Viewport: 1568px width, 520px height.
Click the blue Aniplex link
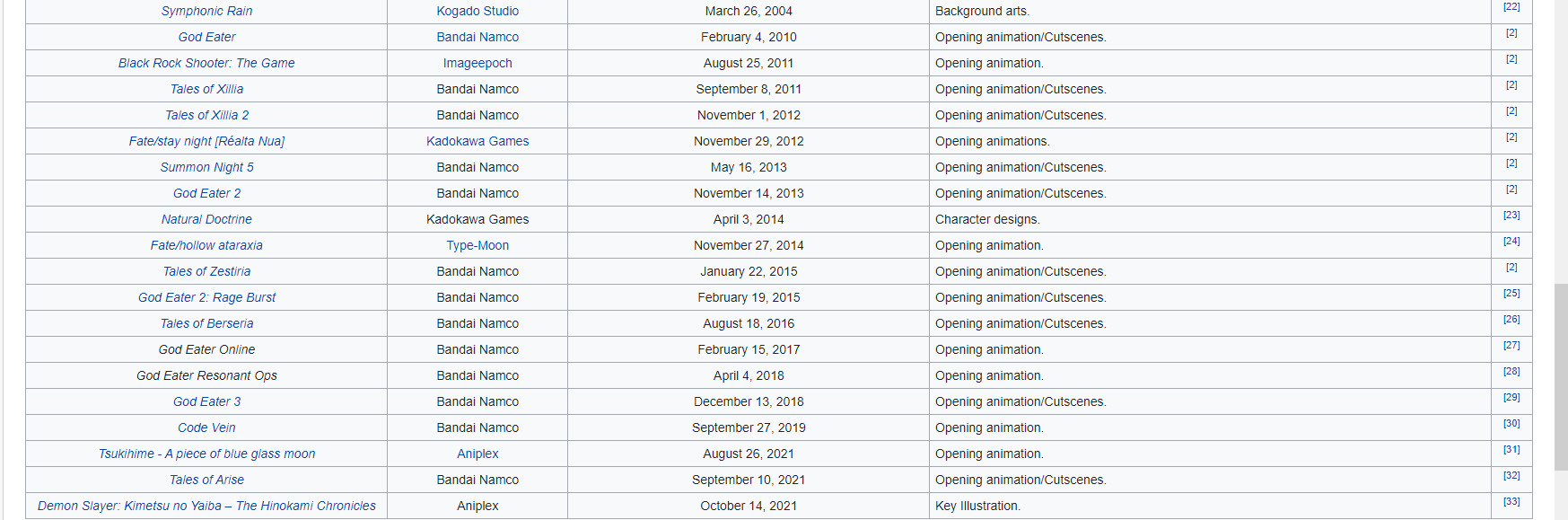tap(477, 454)
